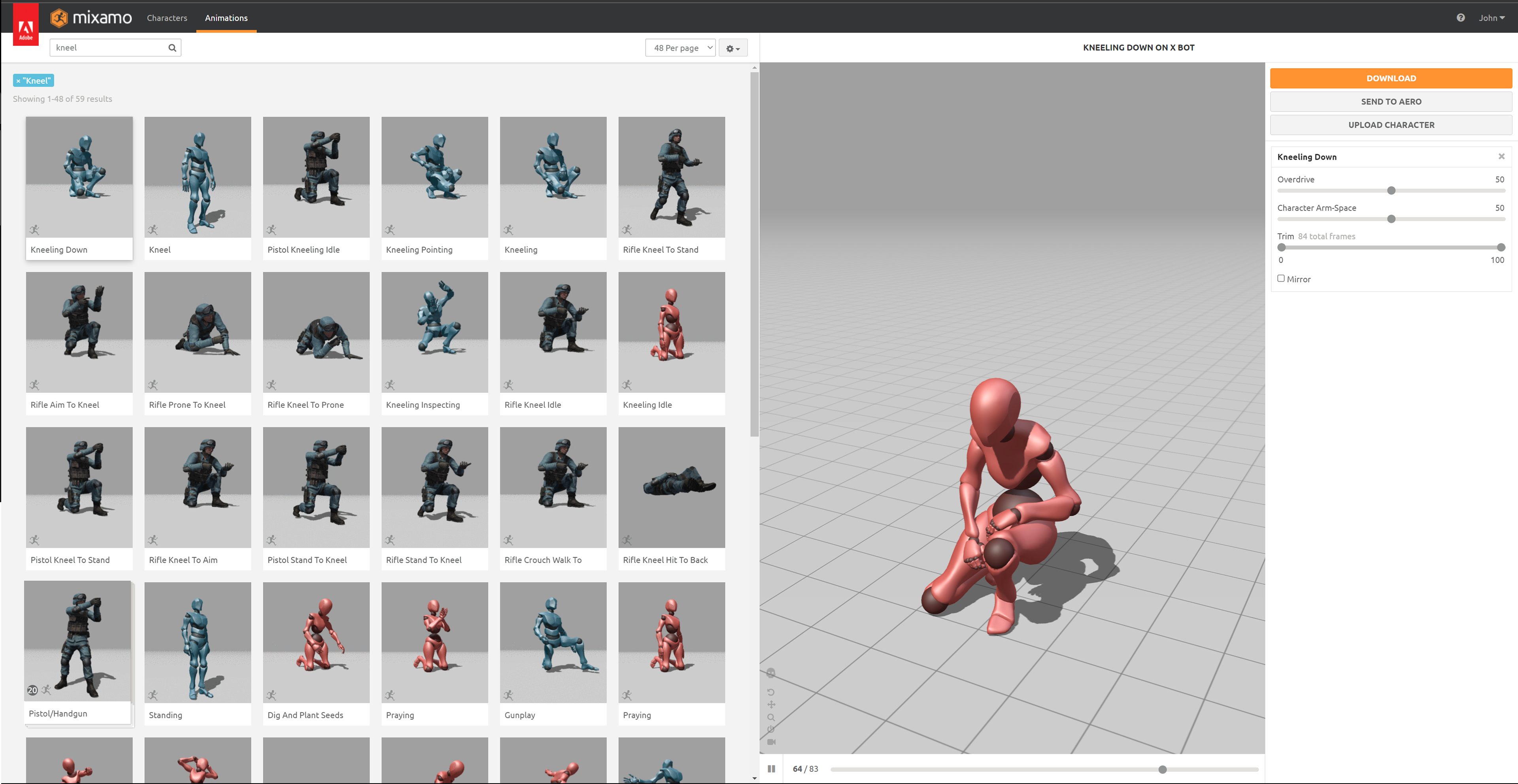Select the Kneeling Down animation thumbnail
The height and width of the screenshot is (784, 1518).
79,177
